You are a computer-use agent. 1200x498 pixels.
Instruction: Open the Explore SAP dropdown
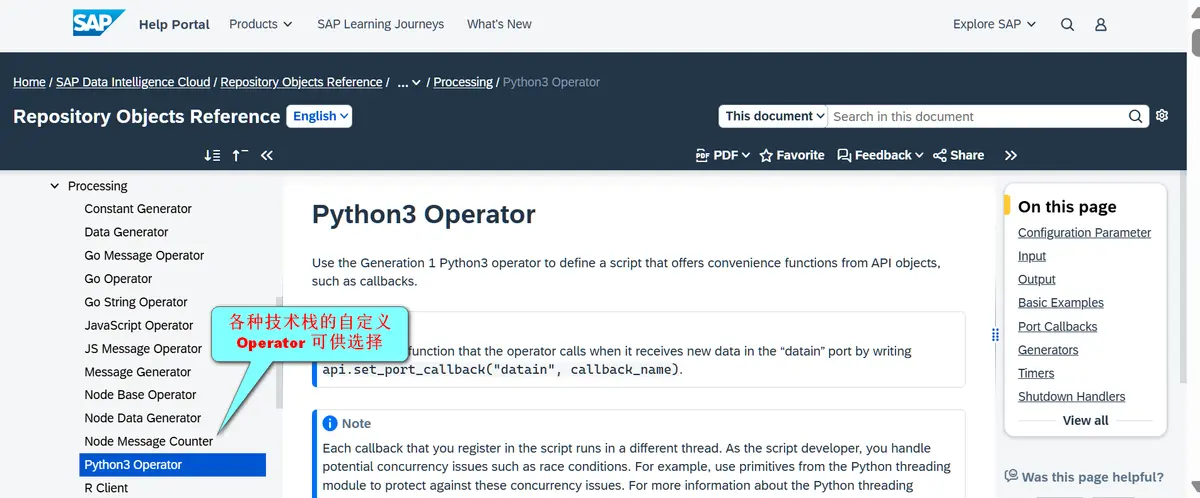point(995,24)
